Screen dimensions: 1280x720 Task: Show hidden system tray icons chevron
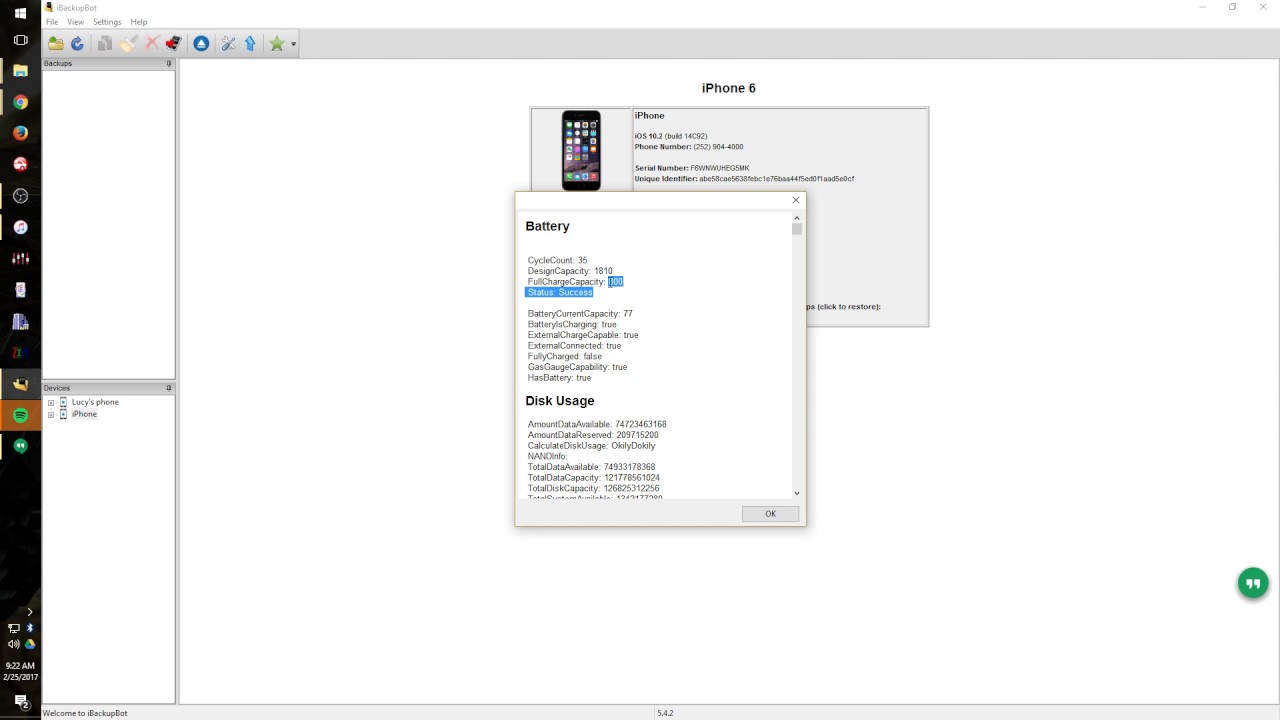click(29, 611)
